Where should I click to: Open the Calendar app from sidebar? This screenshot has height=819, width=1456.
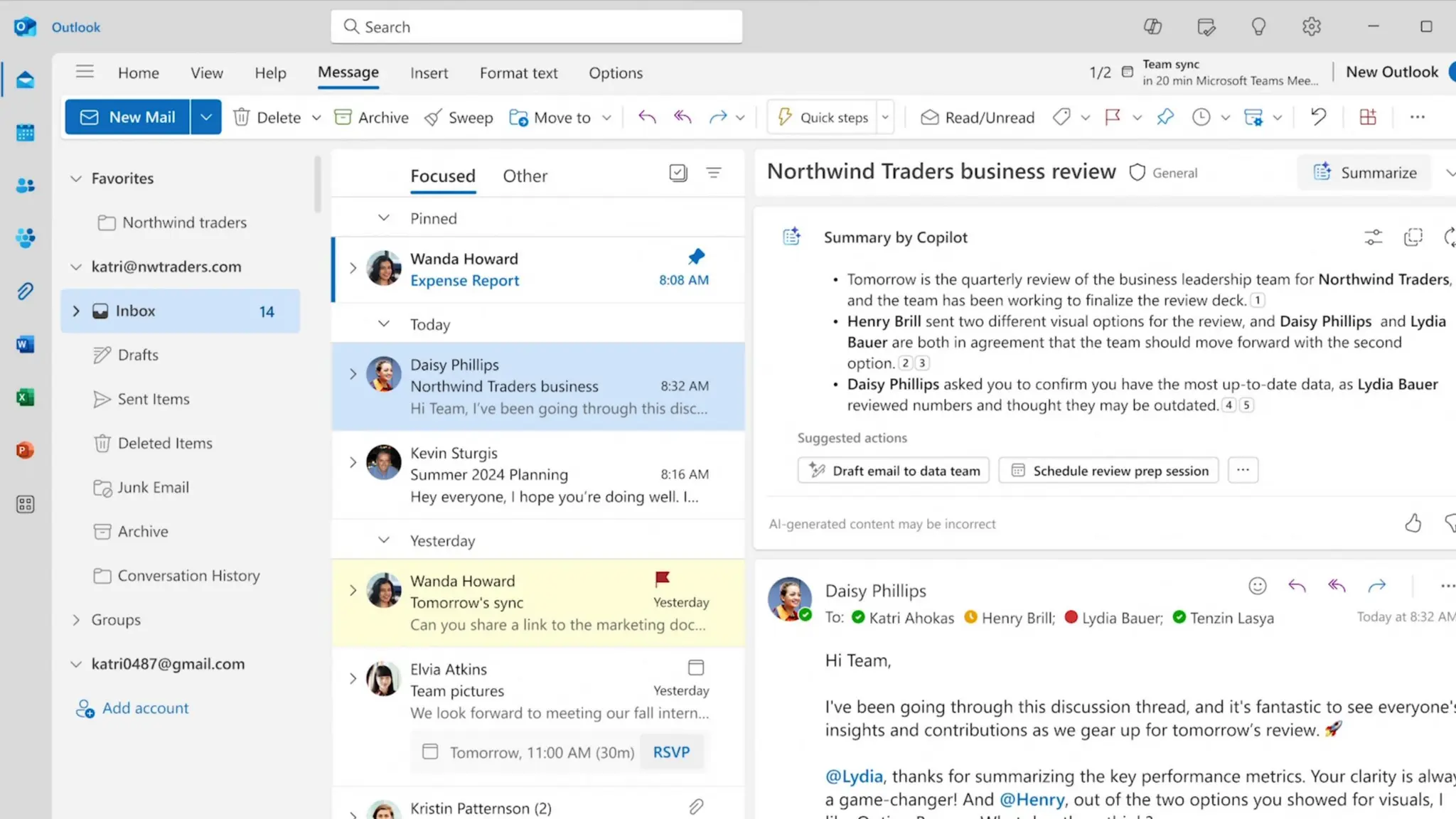click(26, 132)
